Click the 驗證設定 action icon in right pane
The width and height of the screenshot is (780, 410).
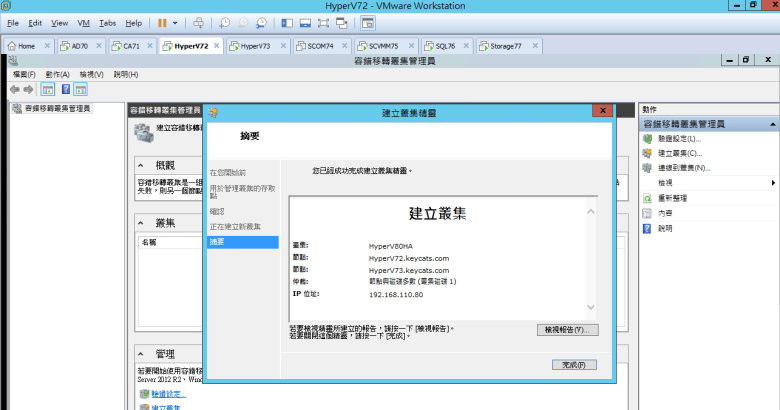(648, 139)
